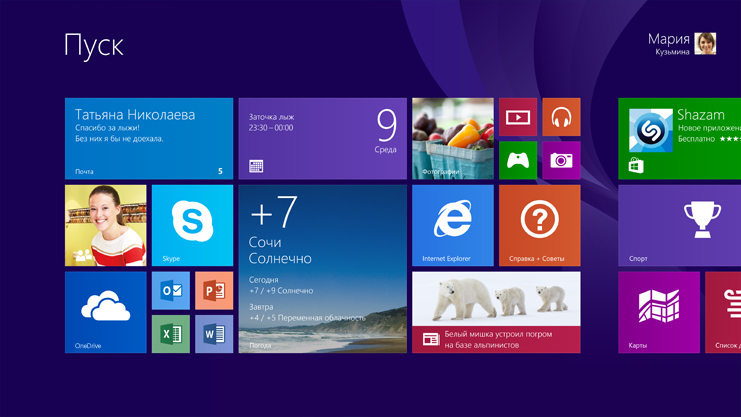Open the People tile with woman photo

[x=105, y=226]
